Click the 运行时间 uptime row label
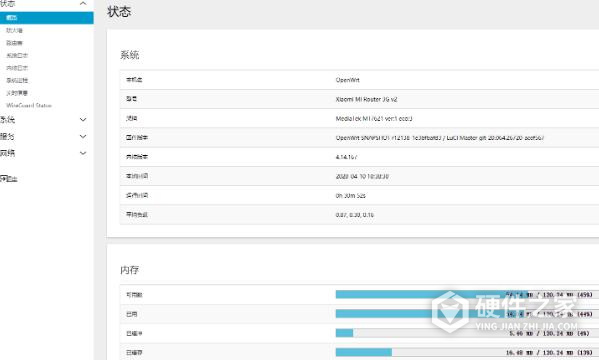This screenshot has height=360, width=599. click(x=137, y=196)
